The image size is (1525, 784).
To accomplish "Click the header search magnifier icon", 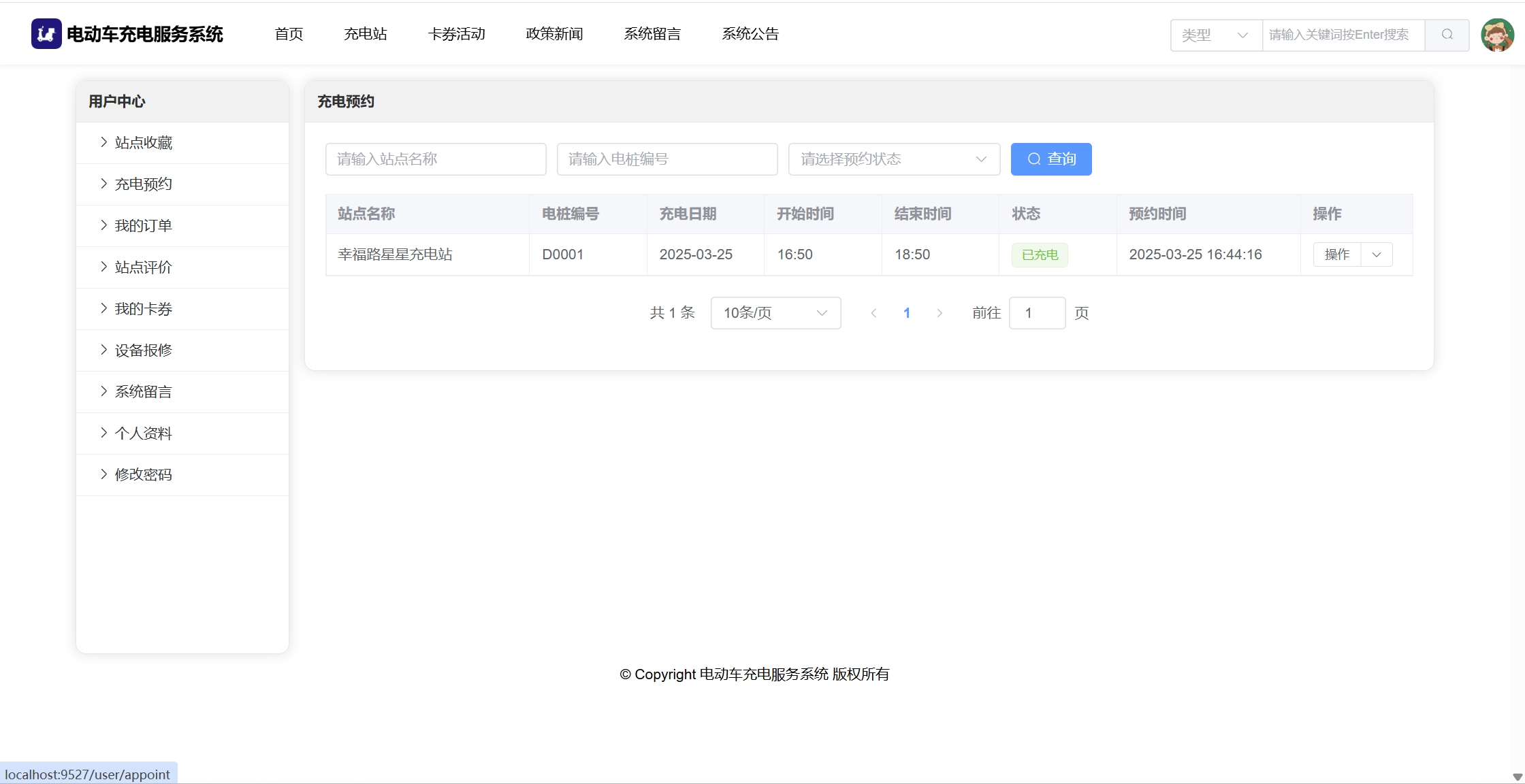I will [1447, 35].
